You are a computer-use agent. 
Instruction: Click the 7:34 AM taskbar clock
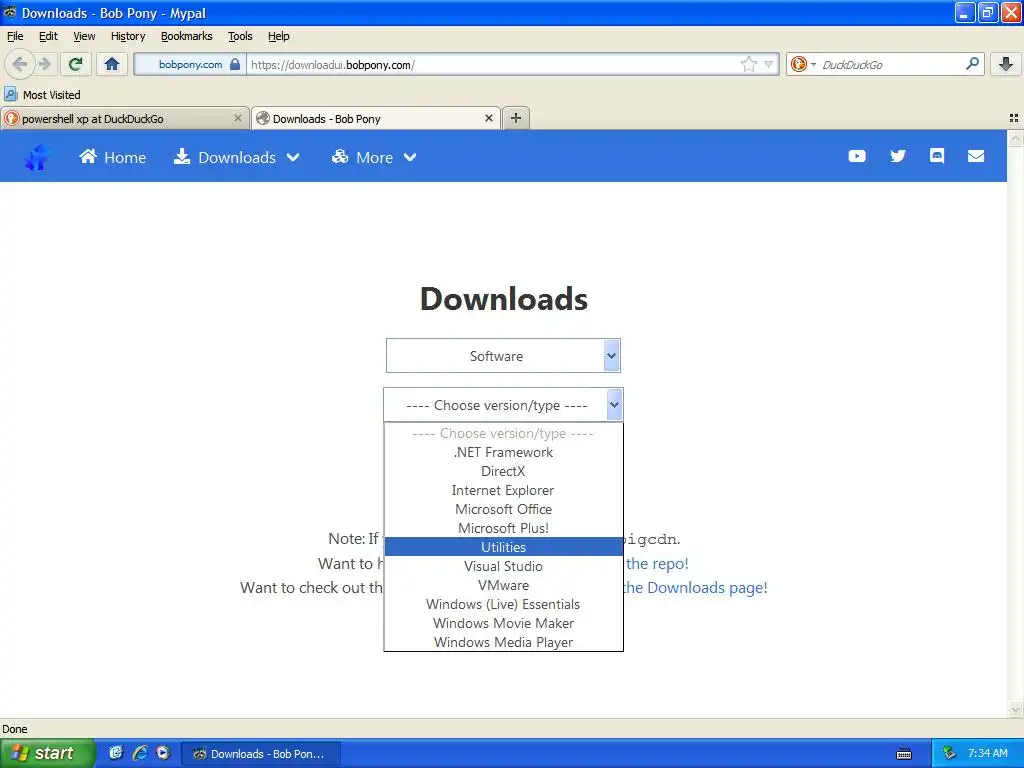(987, 754)
